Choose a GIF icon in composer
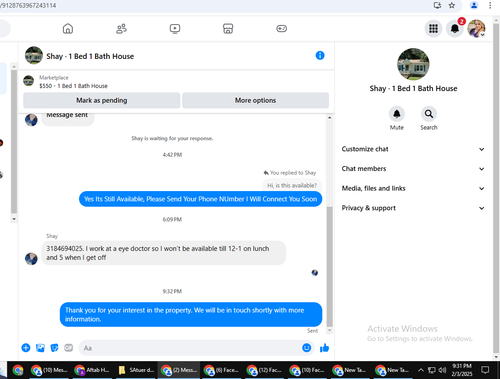Image resolution: width=500 pixels, height=379 pixels. 69,348
